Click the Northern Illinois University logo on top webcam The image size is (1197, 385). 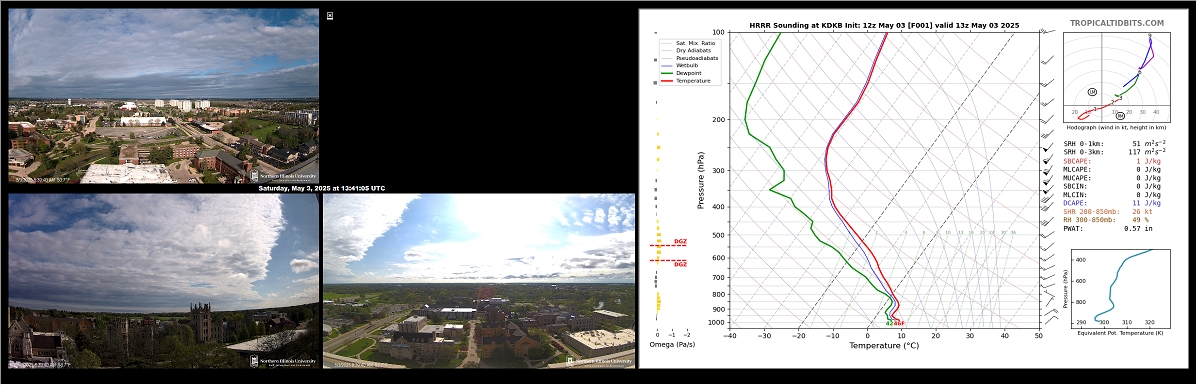coord(283,176)
